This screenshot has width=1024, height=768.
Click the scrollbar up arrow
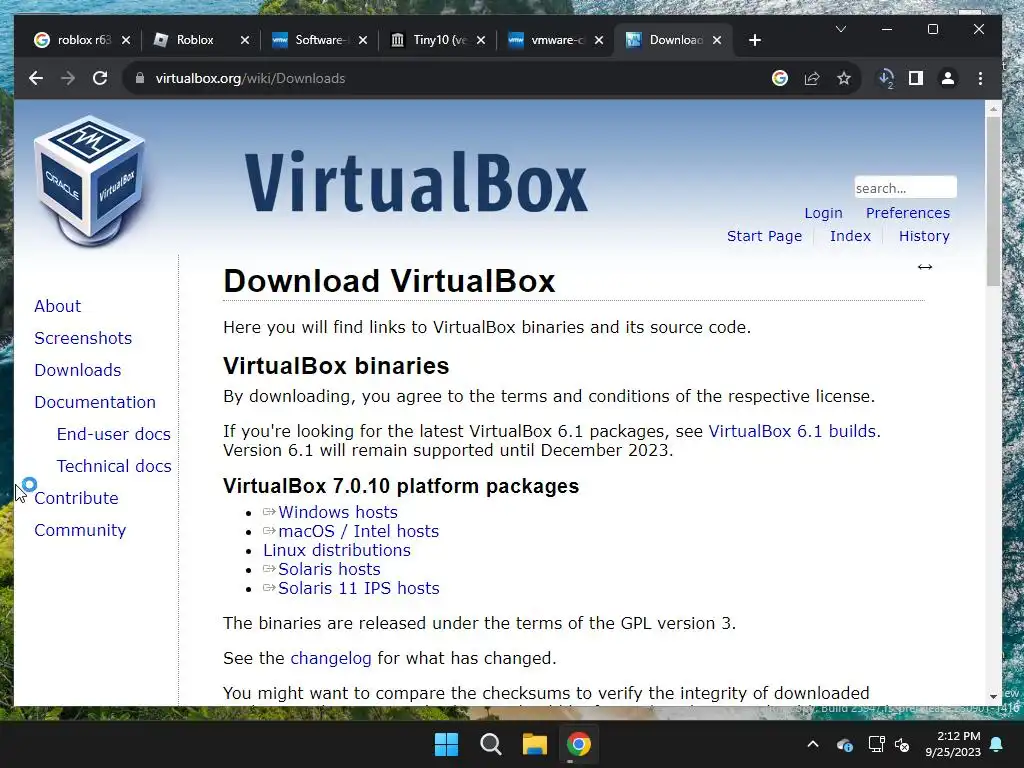993,108
